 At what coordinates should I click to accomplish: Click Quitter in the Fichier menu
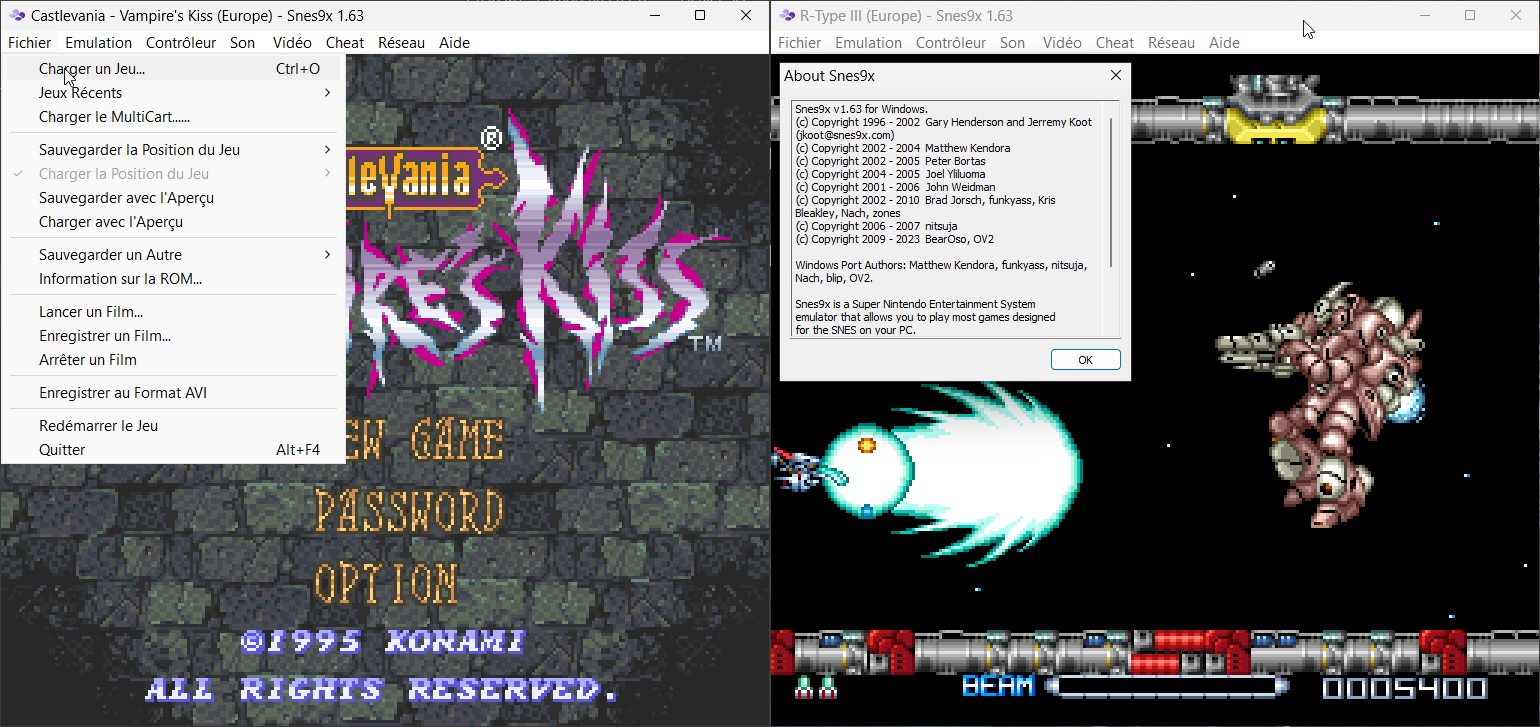(x=173, y=450)
